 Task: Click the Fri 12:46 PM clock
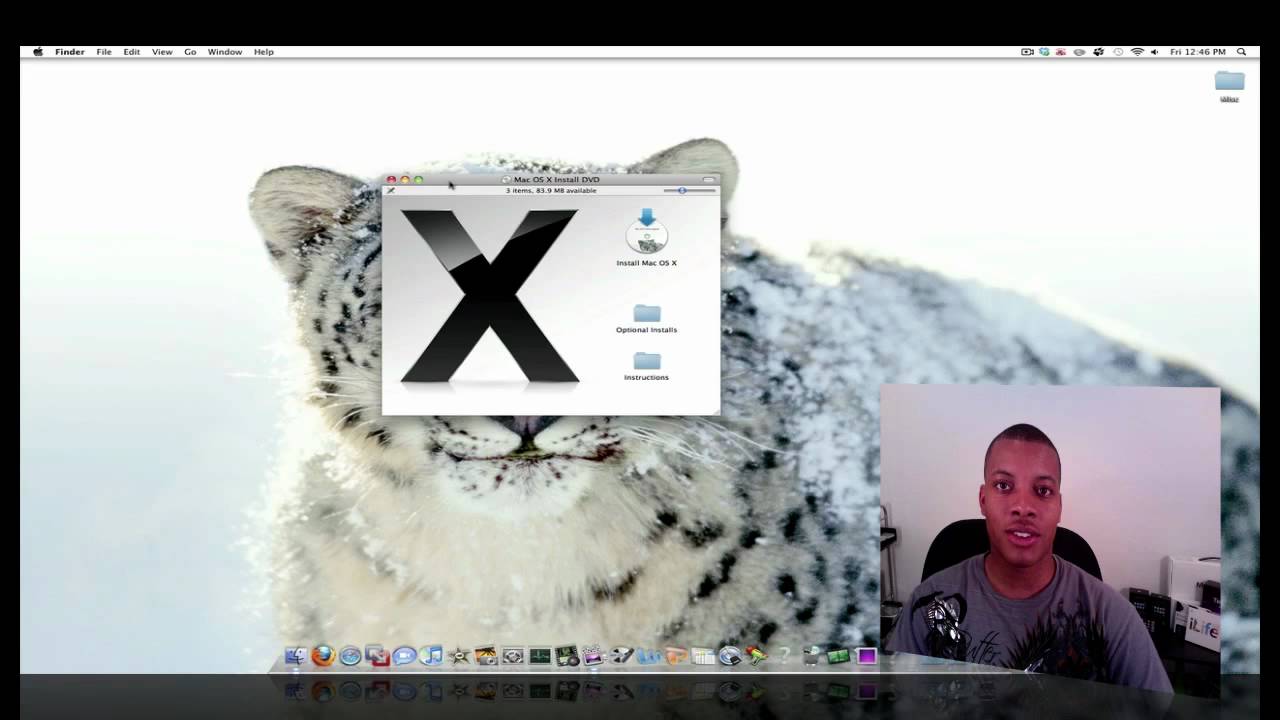tap(1198, 52)
